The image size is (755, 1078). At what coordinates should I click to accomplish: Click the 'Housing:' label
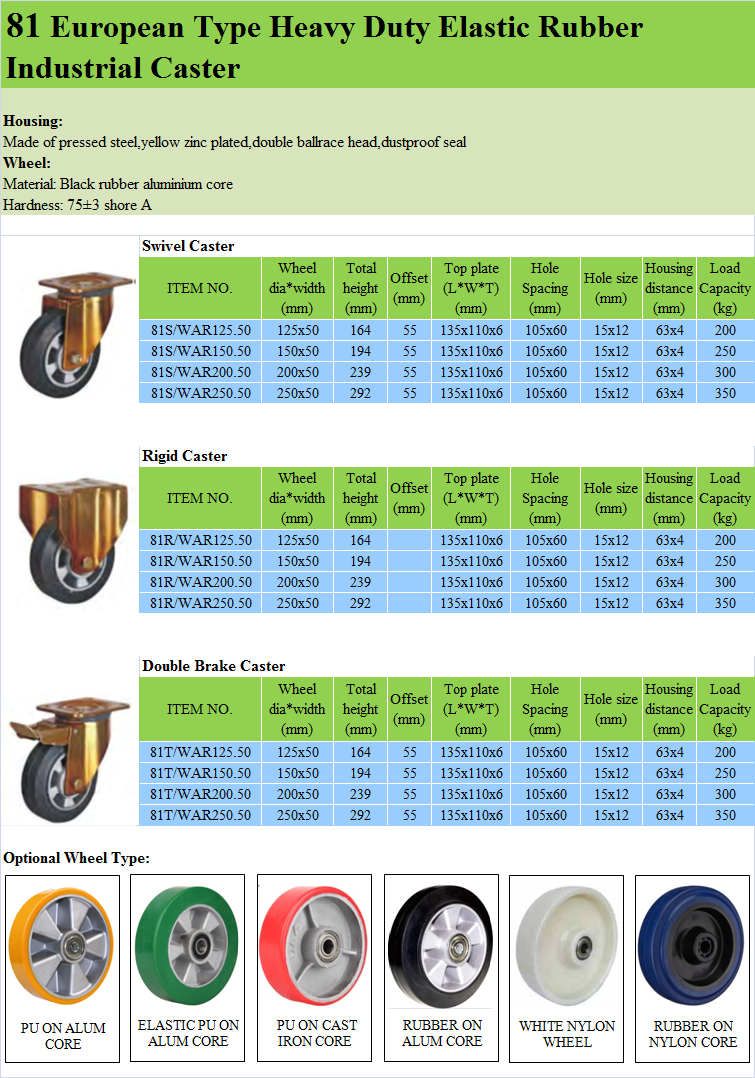coord(33,121)
